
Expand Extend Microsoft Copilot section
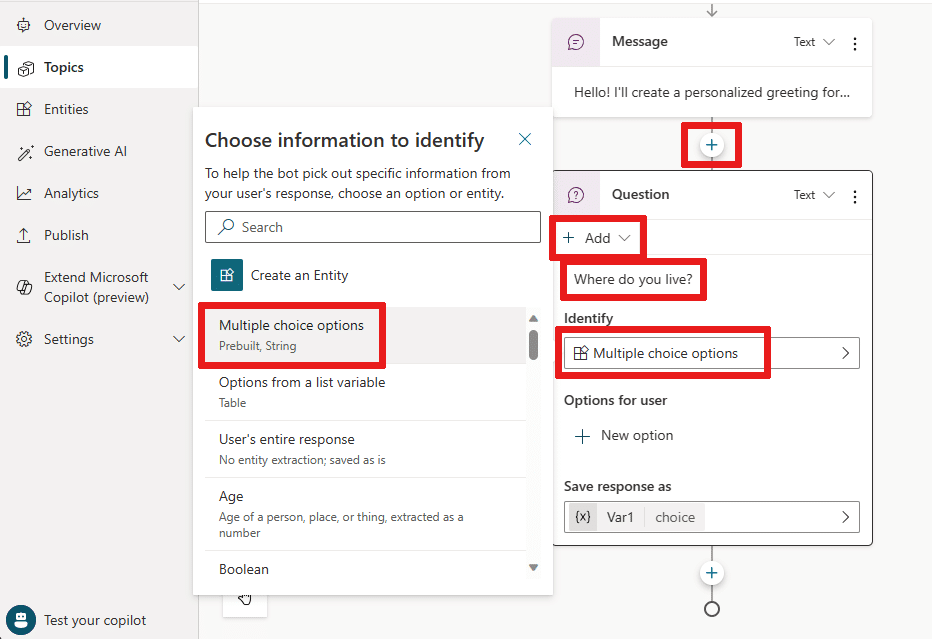point(178,287)
